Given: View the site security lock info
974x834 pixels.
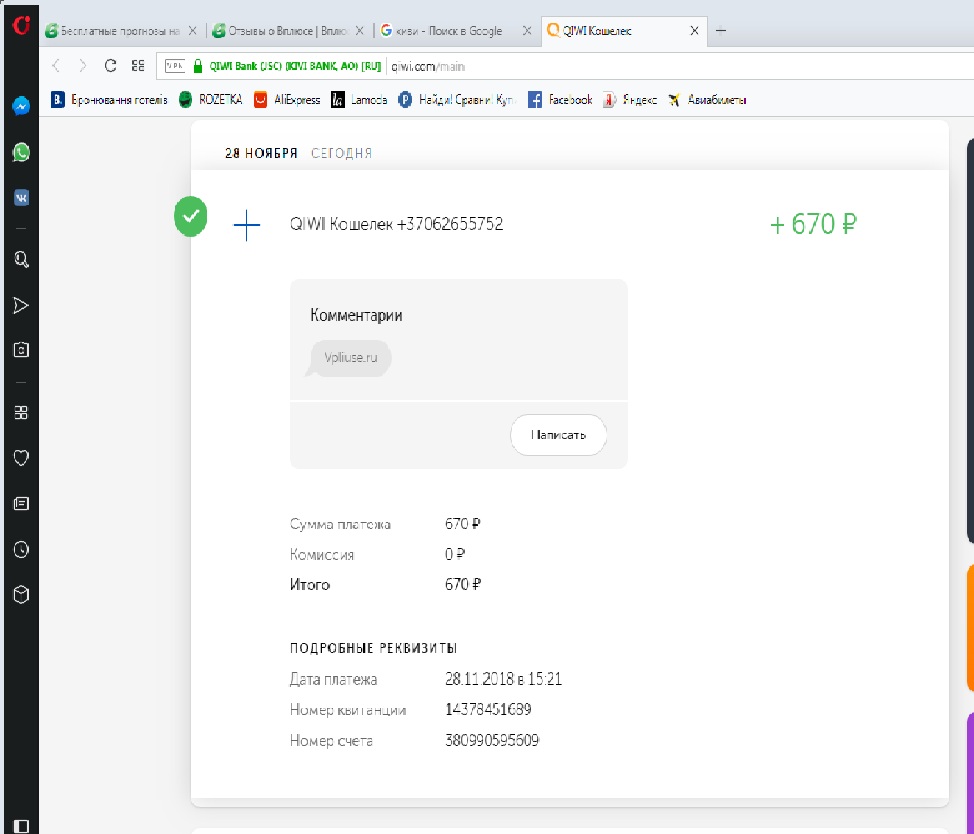Looking at the screenshot, I should pos(198,66).
